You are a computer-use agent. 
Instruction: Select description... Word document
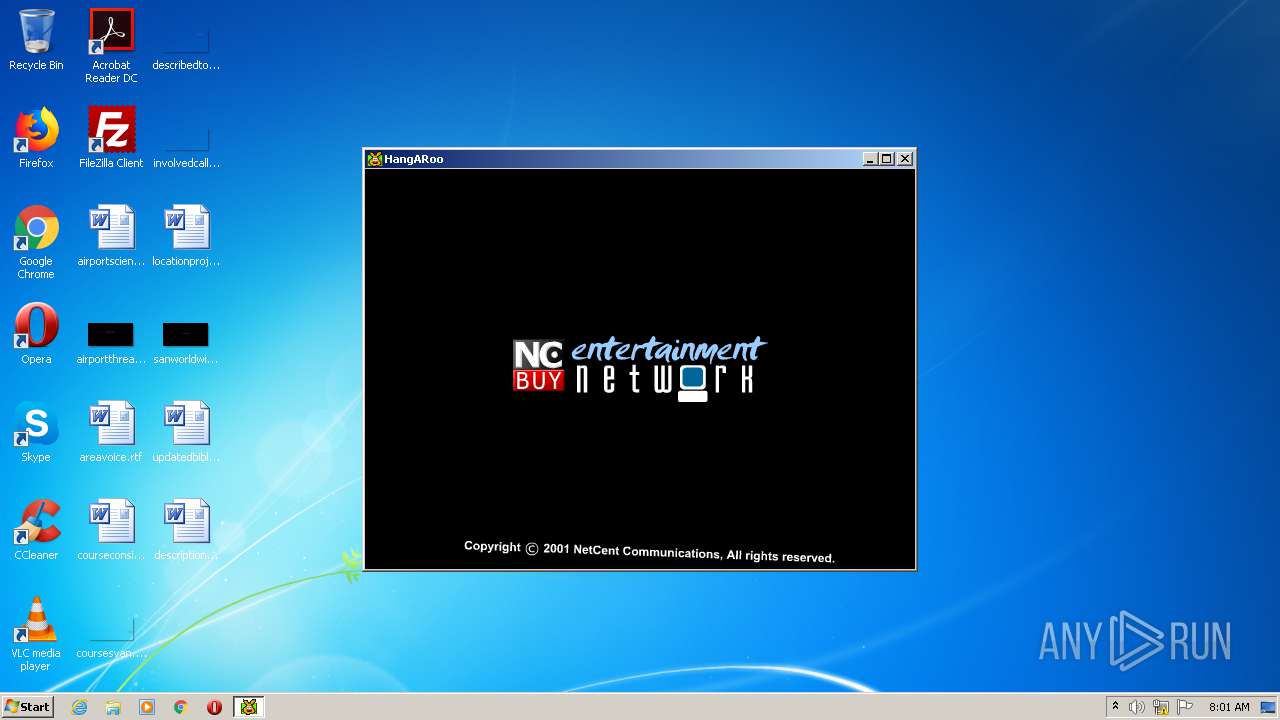click(x=186, y=531)
